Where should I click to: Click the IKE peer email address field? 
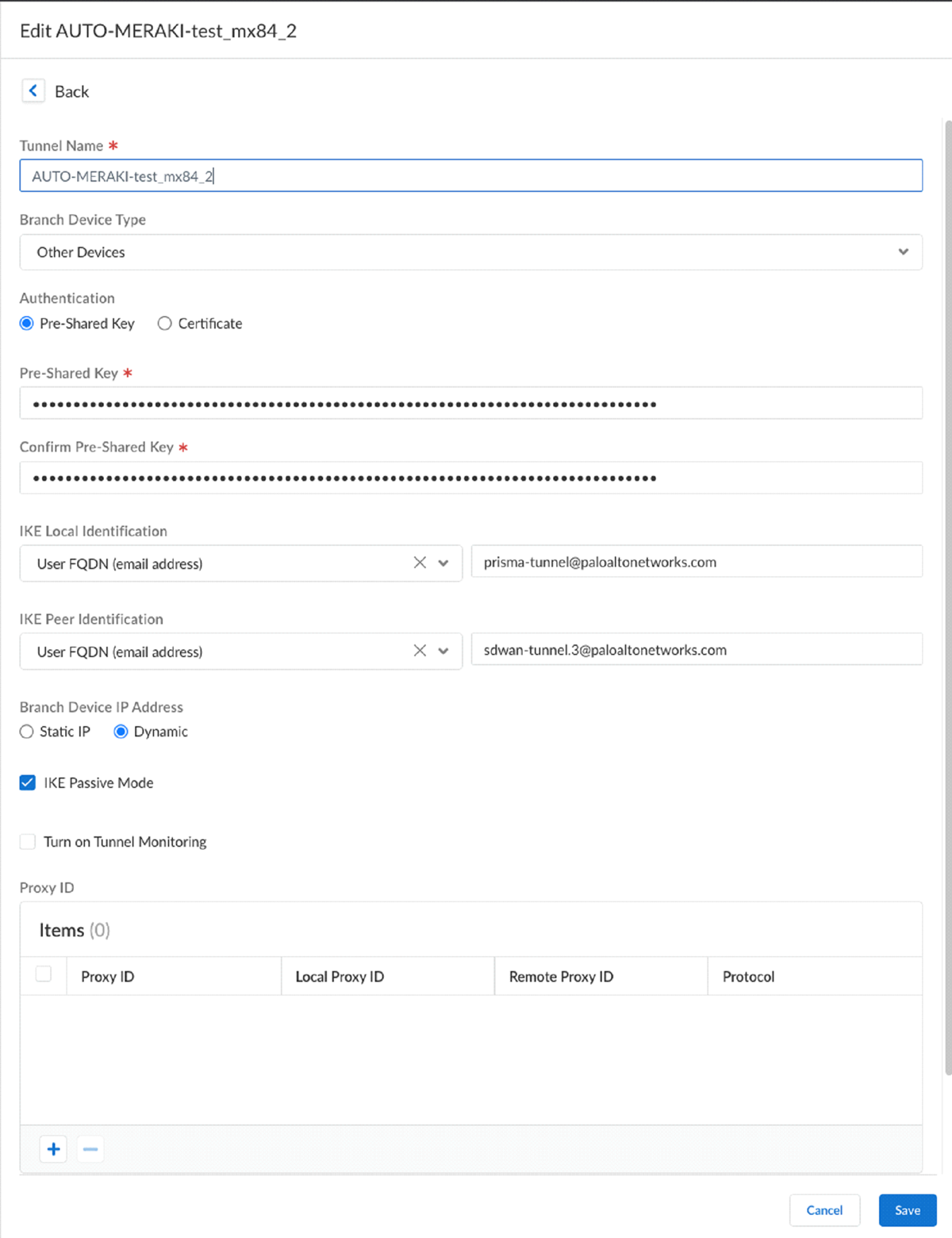pos(696,650)
